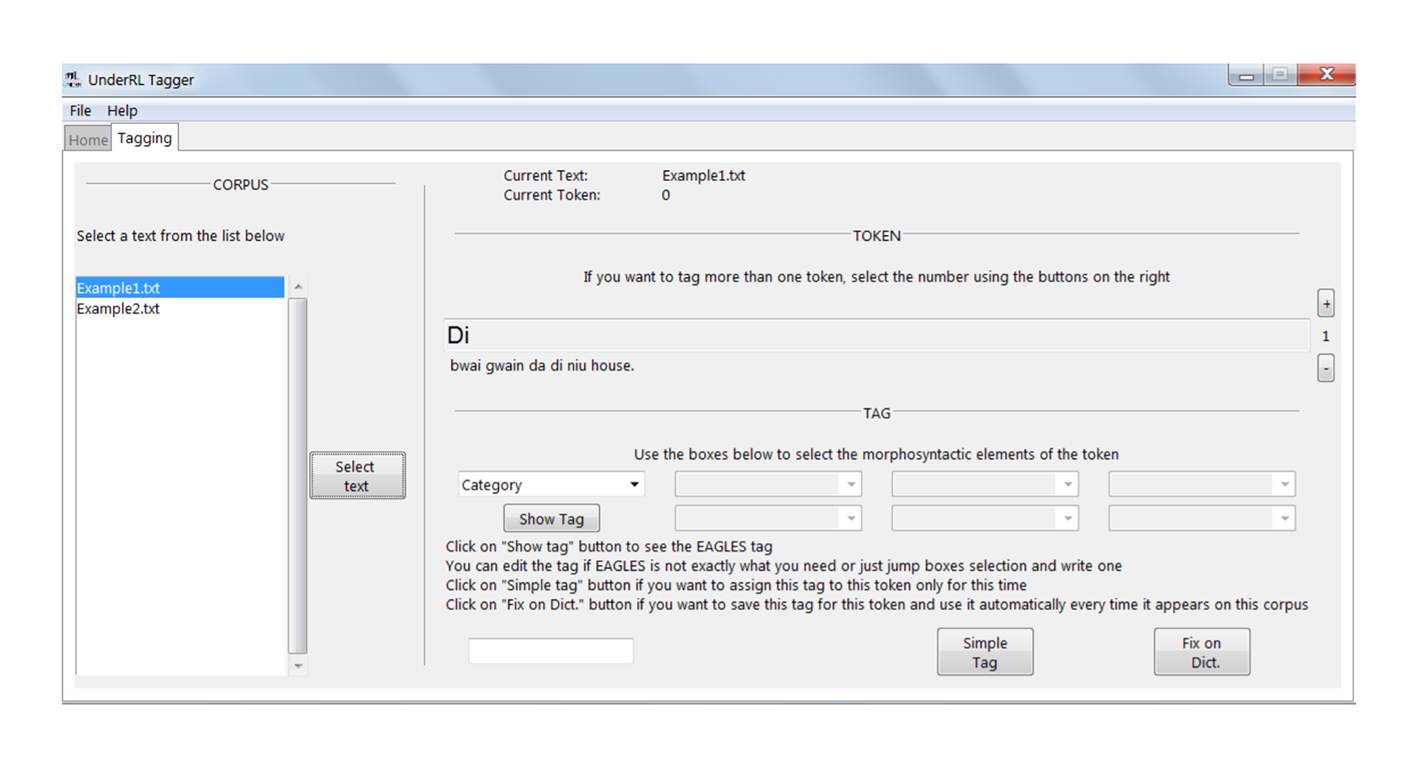Image resolution: width=1417 pixels, height=769 pixels.
Task: Click the Simple Tag button
Action: tap(984, 652)
